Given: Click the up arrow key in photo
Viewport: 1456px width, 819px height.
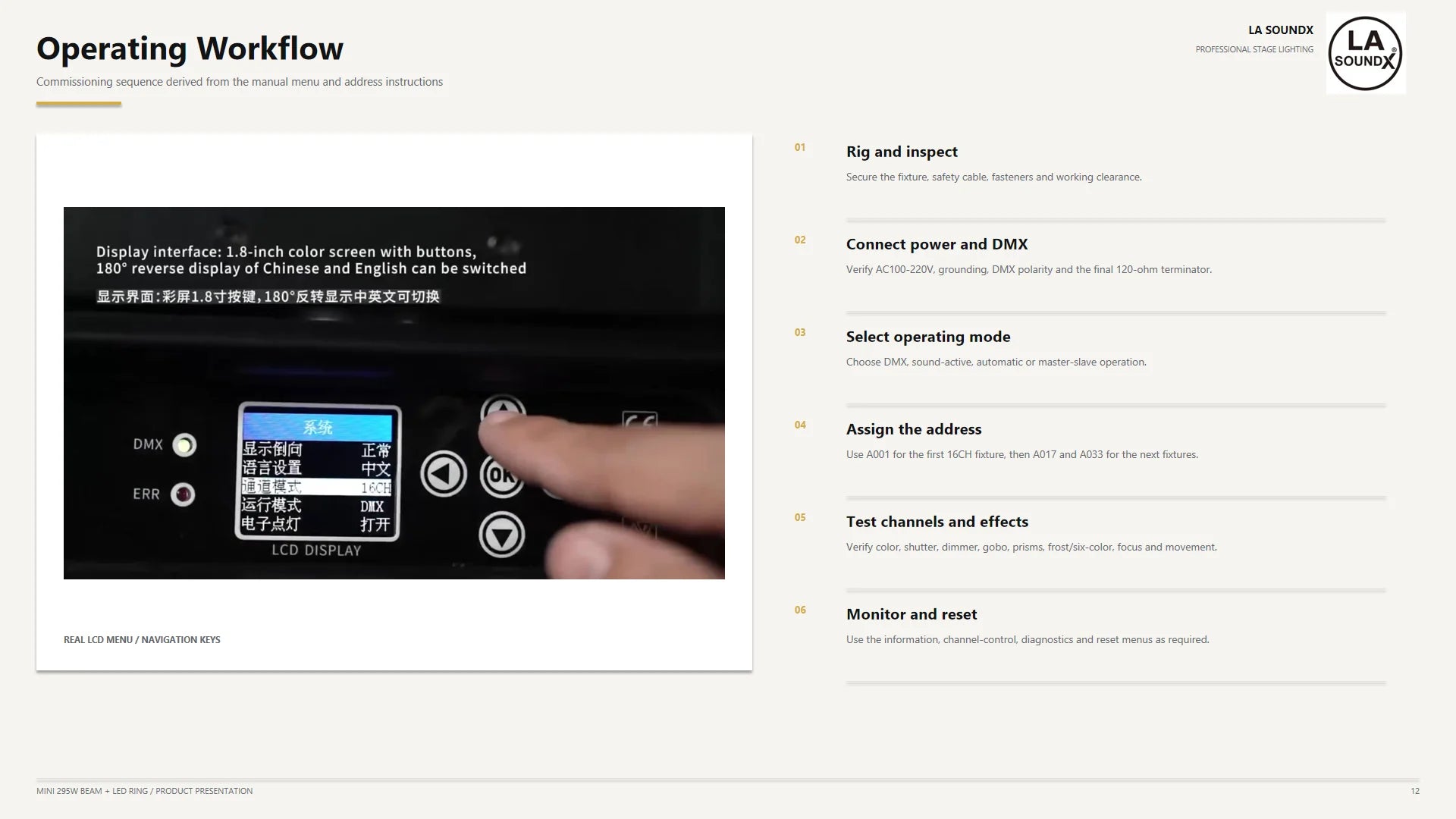Looking at the screenshot, I should (502, 415).
